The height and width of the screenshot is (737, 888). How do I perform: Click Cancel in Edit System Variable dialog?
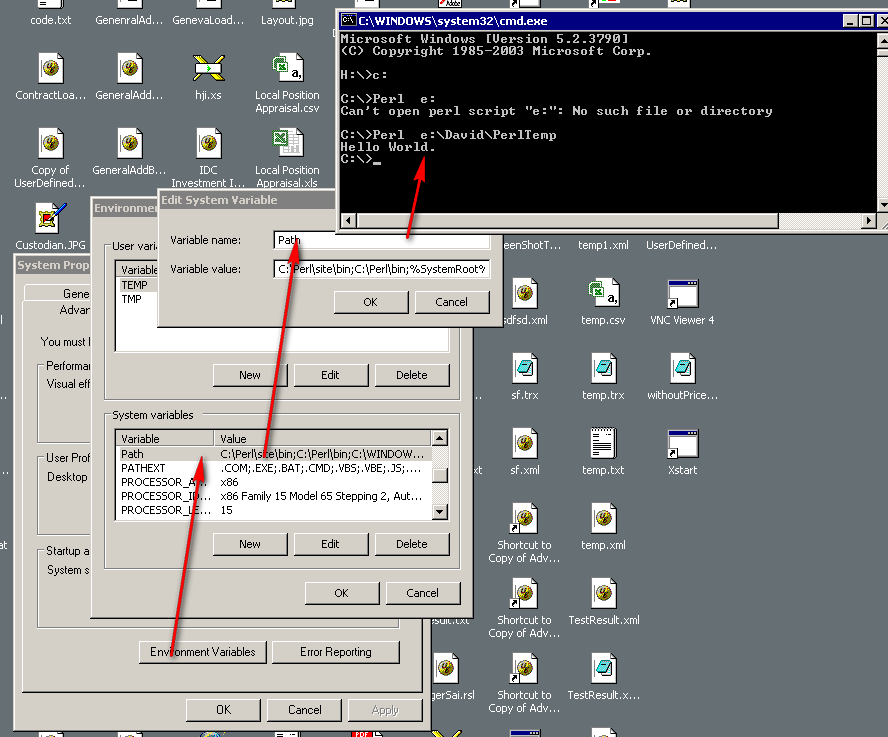[451, 302]
